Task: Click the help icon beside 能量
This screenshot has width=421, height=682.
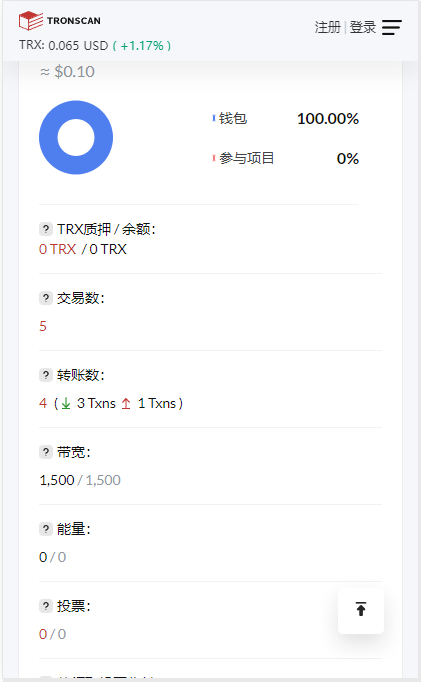Action: (46, 529)
